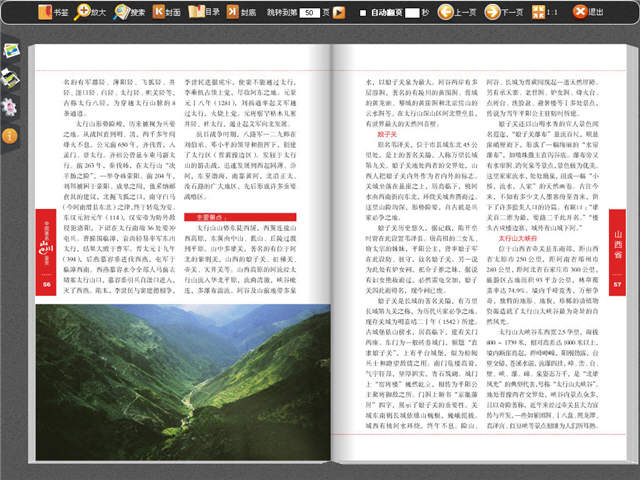Viewport: 640px width, 480px height.
Task: Go to previous page (上一页)
Action: 456,12
